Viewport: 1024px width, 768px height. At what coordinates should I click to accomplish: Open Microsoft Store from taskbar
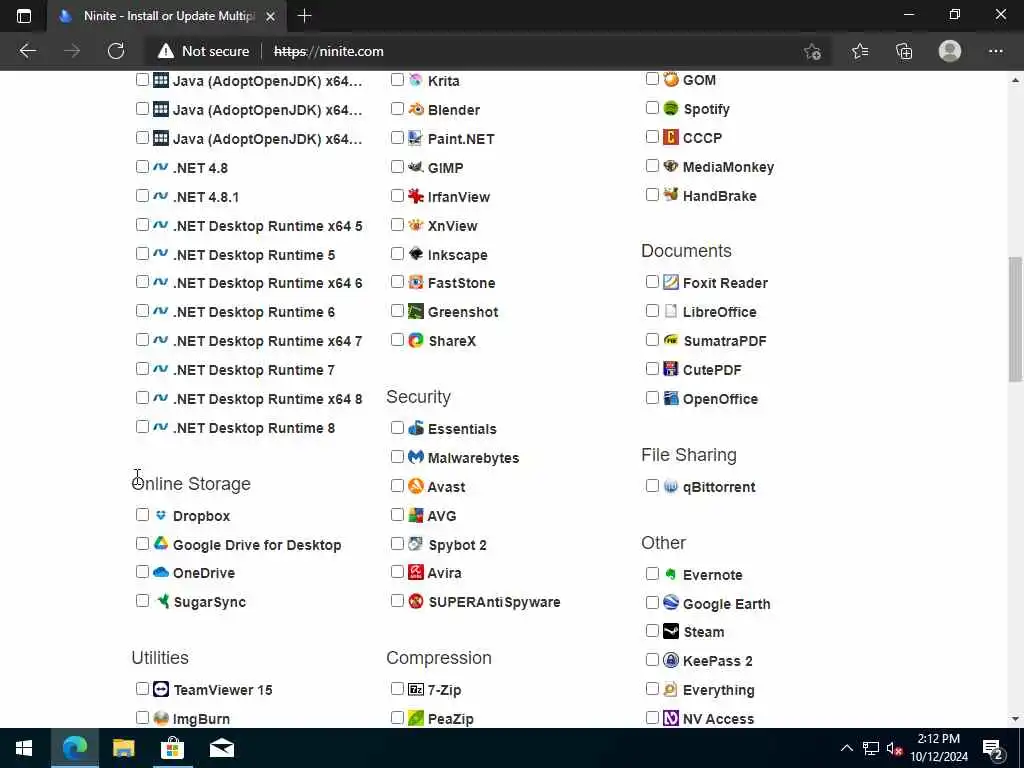(172, 748)
